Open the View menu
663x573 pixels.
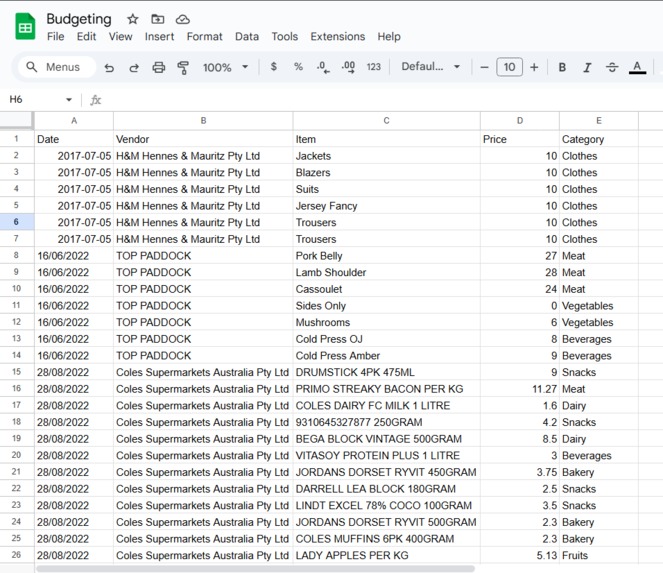click(x=120, y=37)
